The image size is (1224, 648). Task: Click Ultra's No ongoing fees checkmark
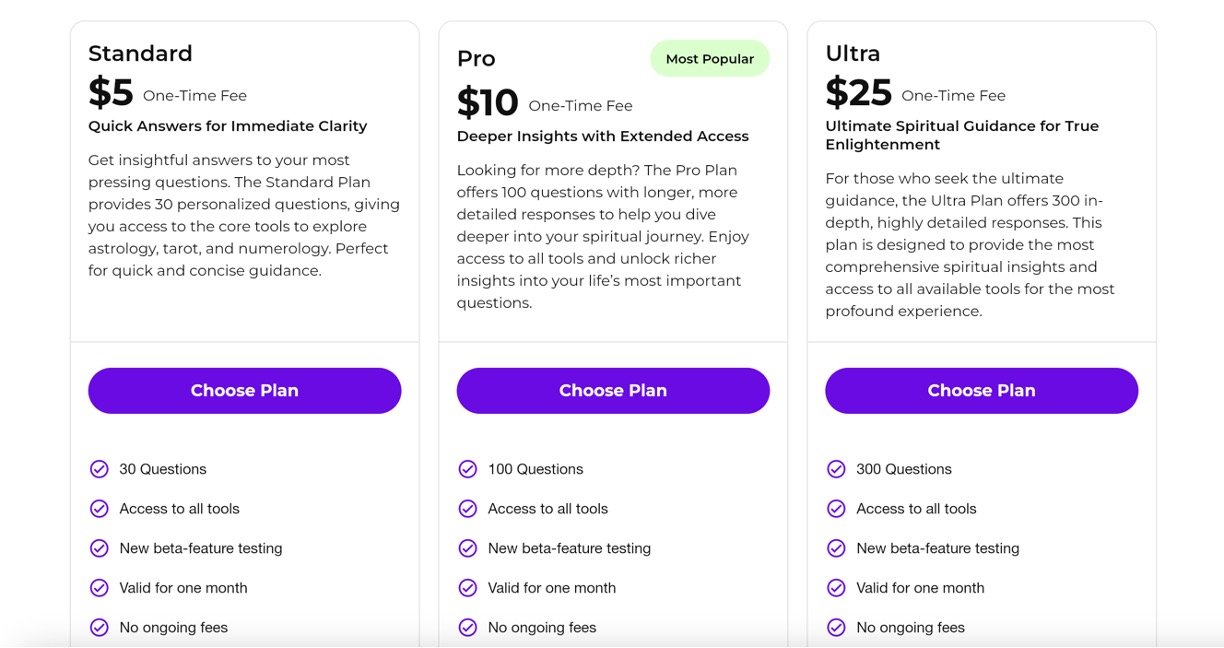tap(836, 628)
